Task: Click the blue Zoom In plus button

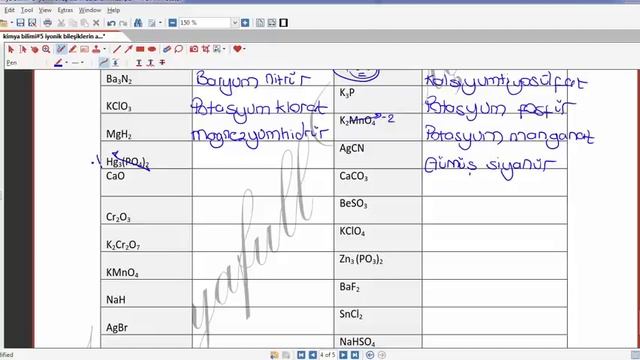Action: tap(245, 23)
